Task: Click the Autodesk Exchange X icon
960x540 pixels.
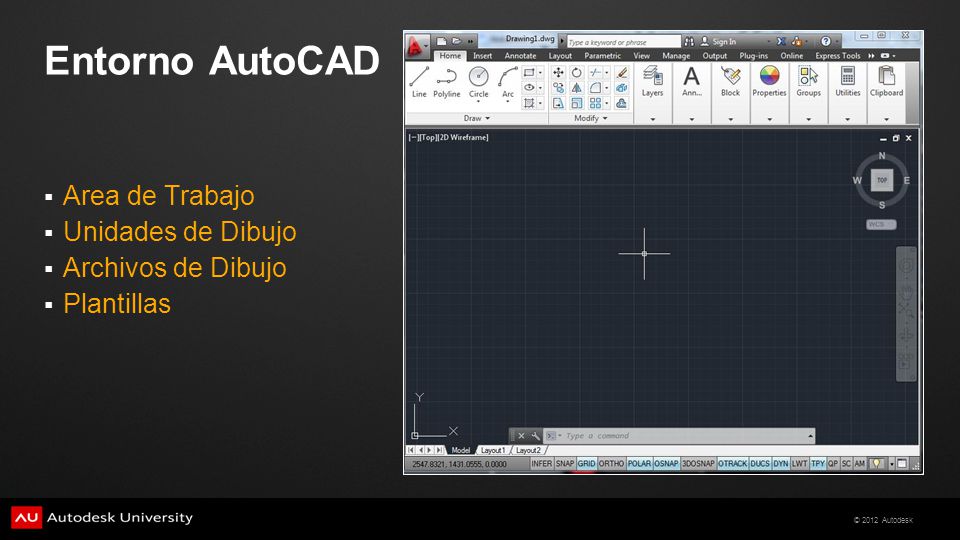Action: point(781,42)
